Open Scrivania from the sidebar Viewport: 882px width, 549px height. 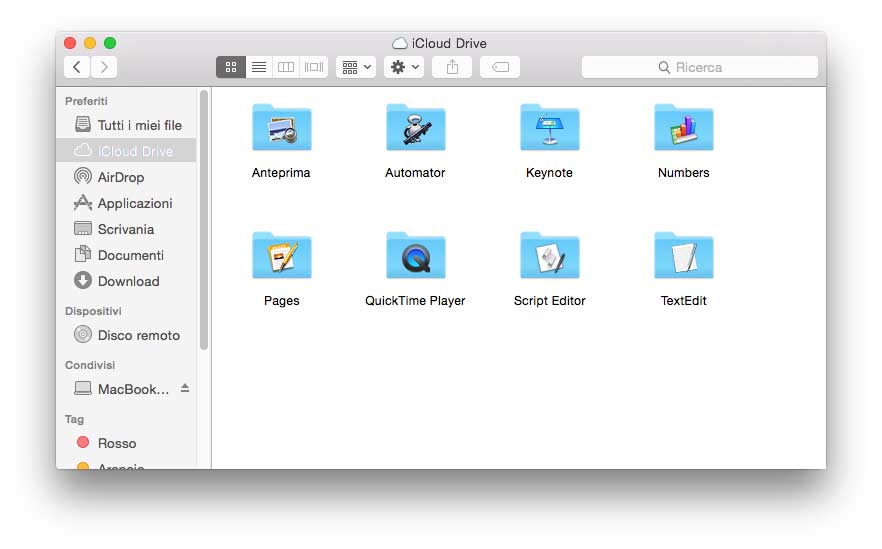coord(127,229)
